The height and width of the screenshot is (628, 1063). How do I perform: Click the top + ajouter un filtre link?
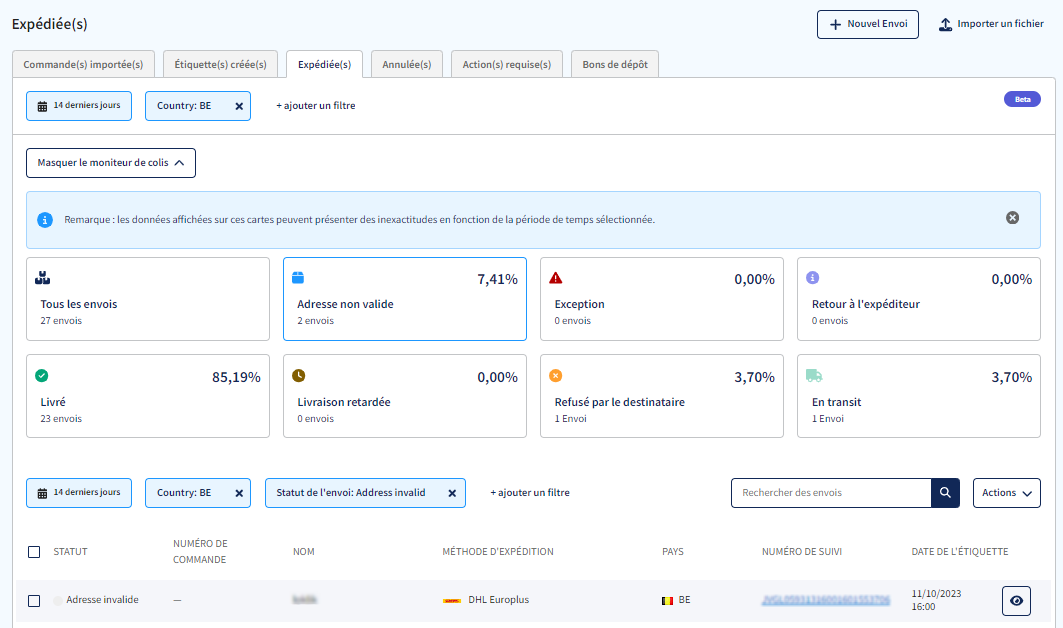click(x=316, y=106)
